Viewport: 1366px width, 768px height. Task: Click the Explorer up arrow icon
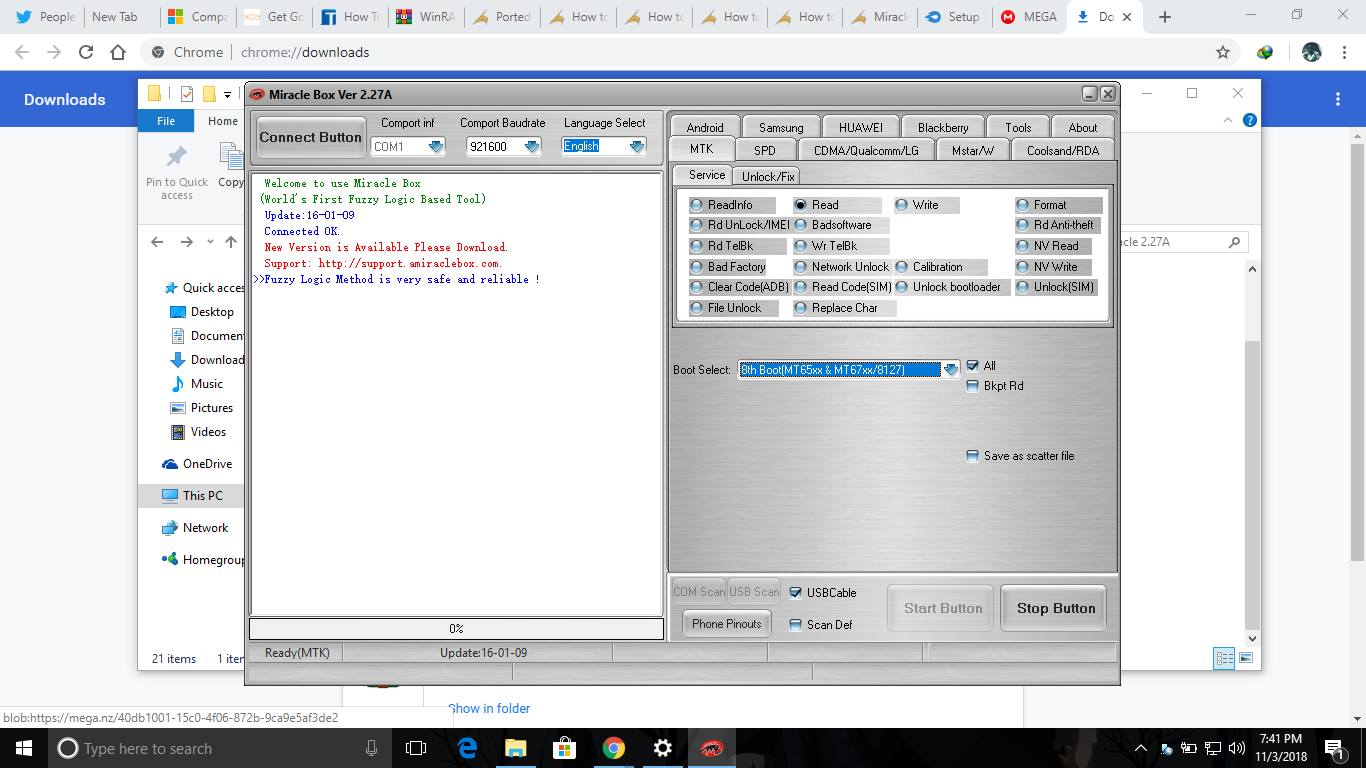pos(231,242)
